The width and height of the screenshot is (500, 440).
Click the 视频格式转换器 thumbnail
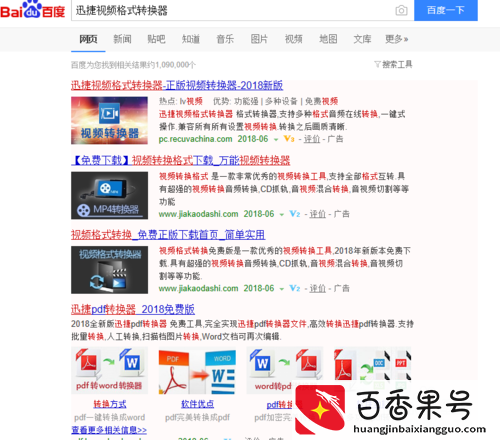(x=109, y=270)
